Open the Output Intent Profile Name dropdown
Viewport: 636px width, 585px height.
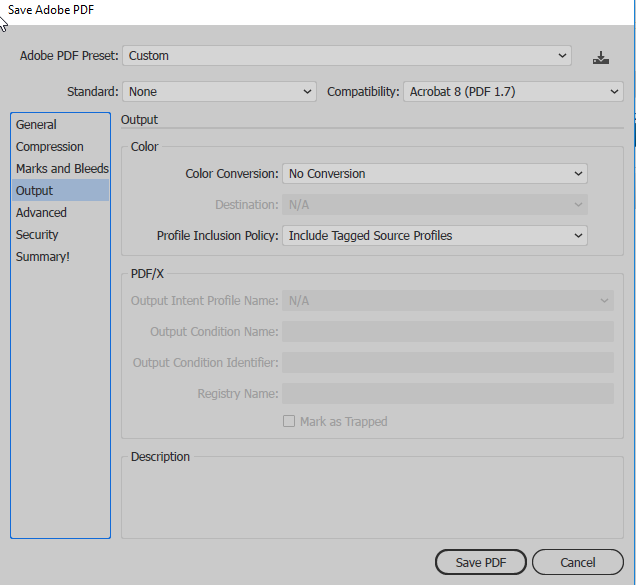[448, 301]
